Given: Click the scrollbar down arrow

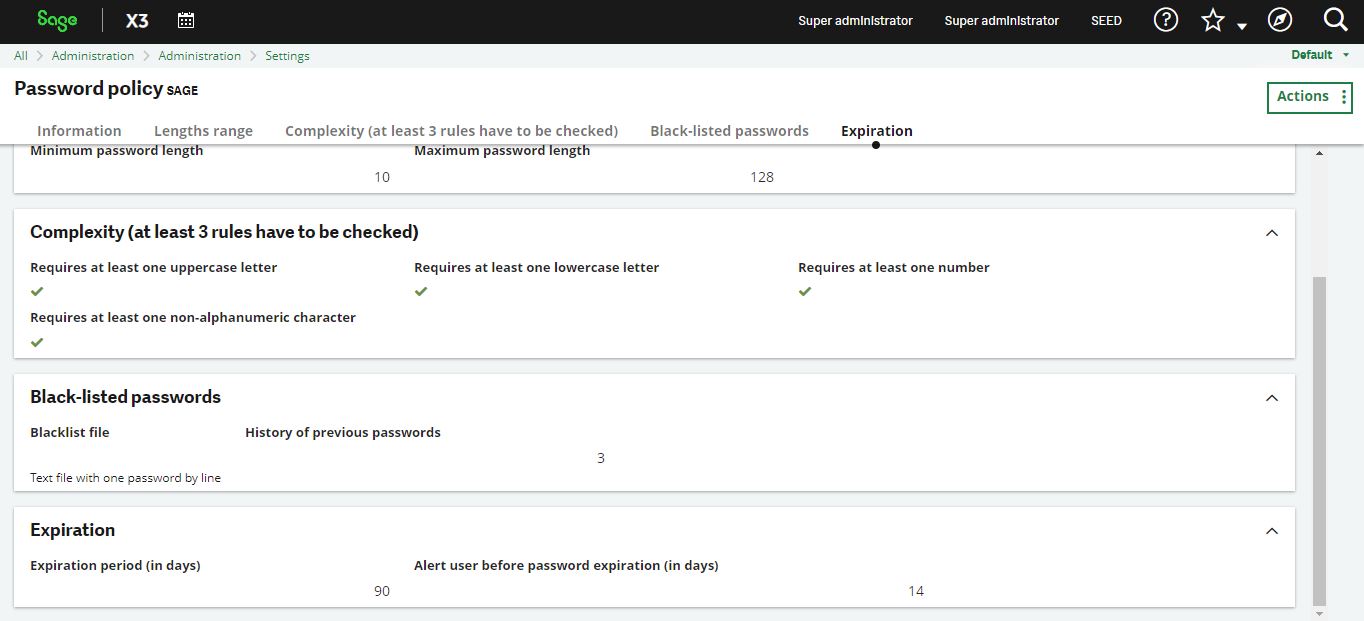Looking at the screenshot, I should (x=1319, y=613).
